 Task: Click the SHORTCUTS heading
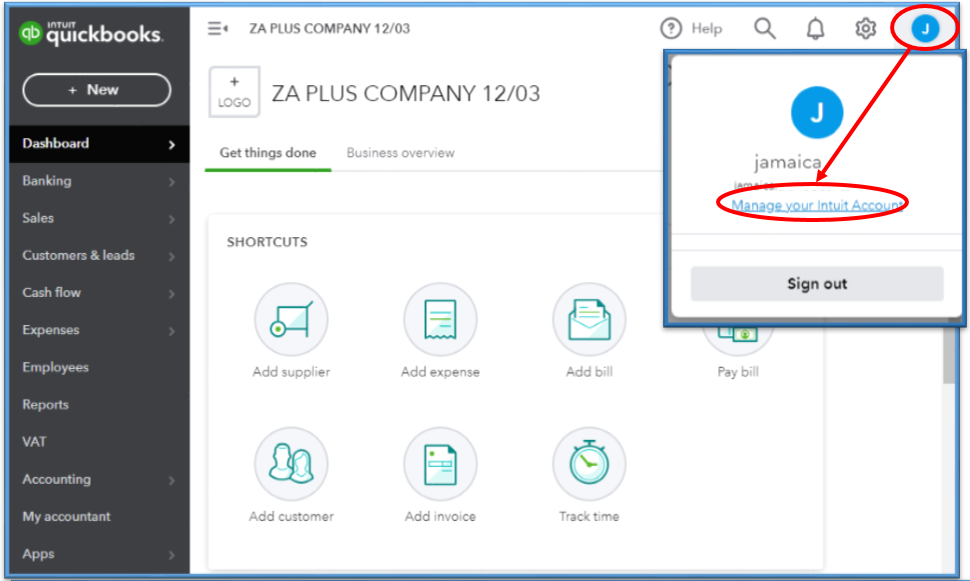pos(267,242)
